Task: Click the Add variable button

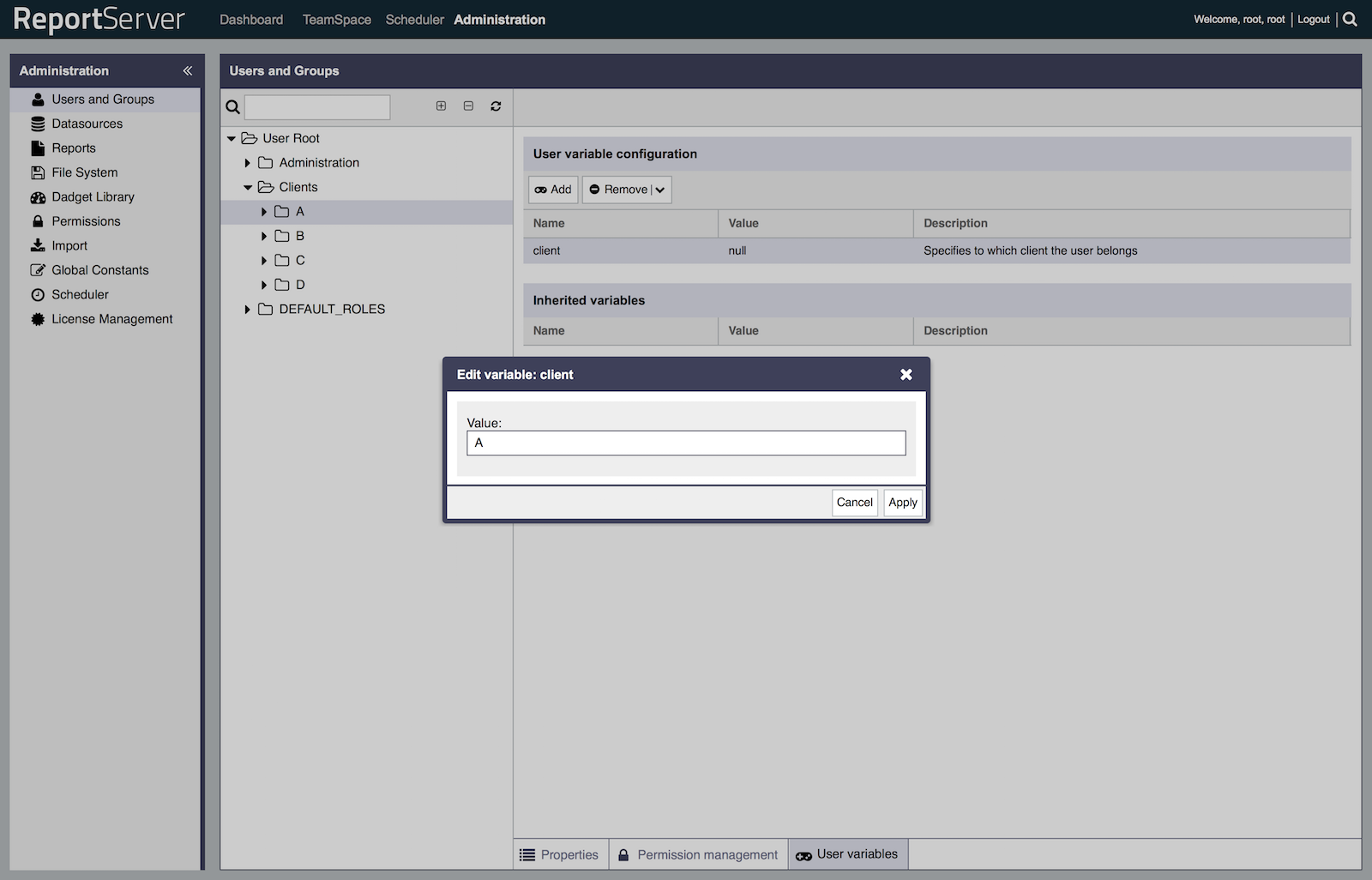Action: [553, 190]
